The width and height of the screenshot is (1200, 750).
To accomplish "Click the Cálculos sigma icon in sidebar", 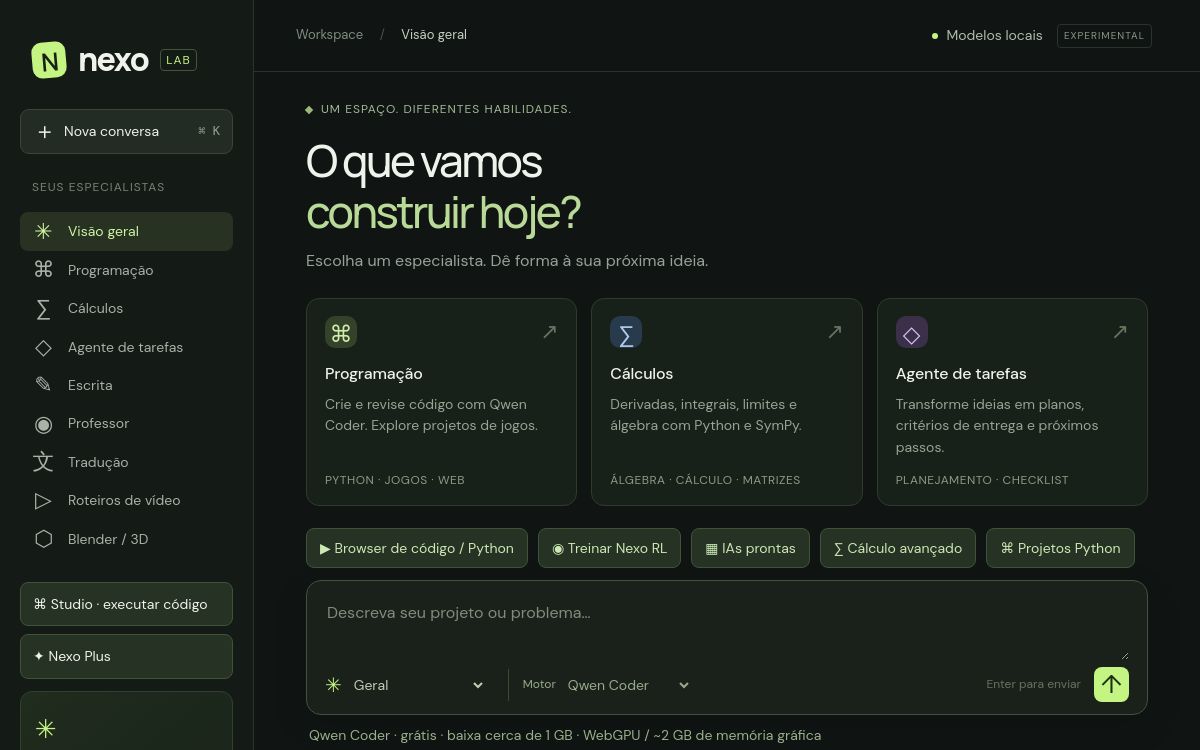I will click(43, 308).
